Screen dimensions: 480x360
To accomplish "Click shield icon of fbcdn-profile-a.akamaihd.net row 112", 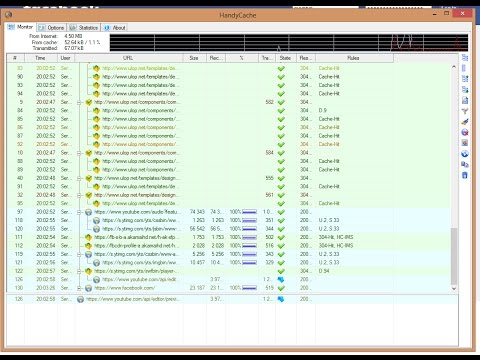I will point(88,246).
